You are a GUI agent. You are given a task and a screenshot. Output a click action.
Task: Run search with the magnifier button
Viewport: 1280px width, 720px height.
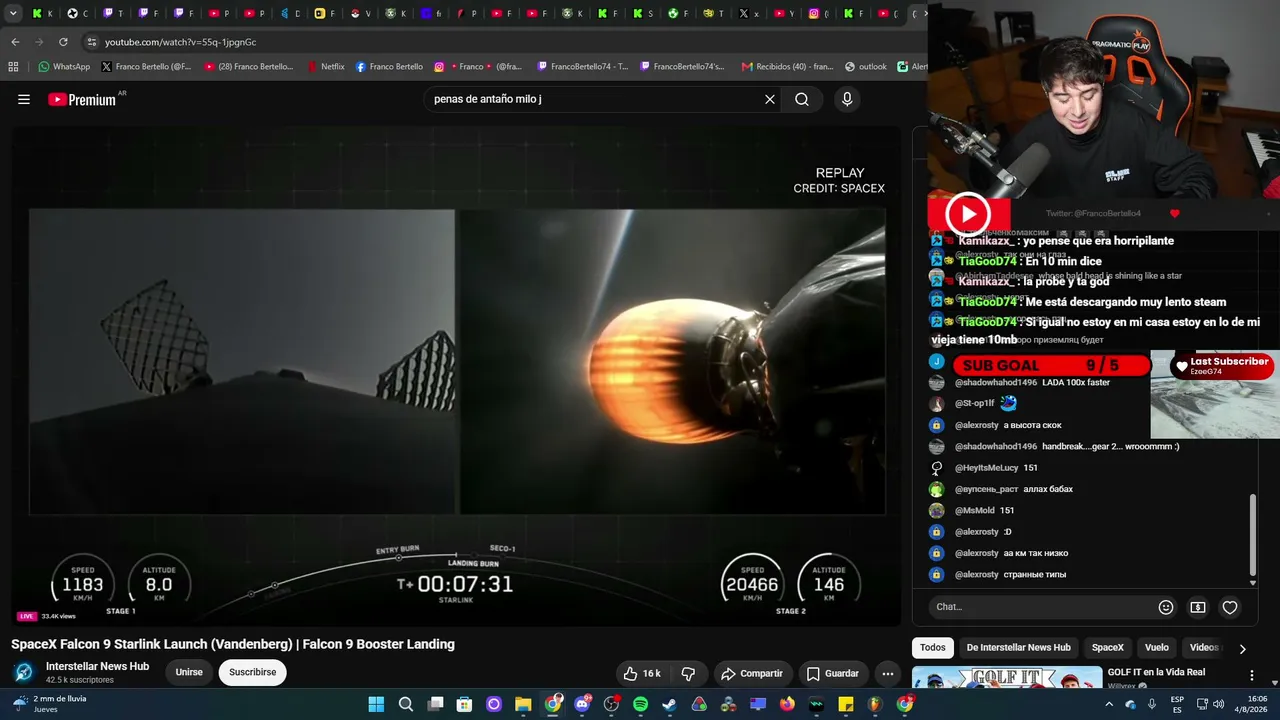[802, 99]
